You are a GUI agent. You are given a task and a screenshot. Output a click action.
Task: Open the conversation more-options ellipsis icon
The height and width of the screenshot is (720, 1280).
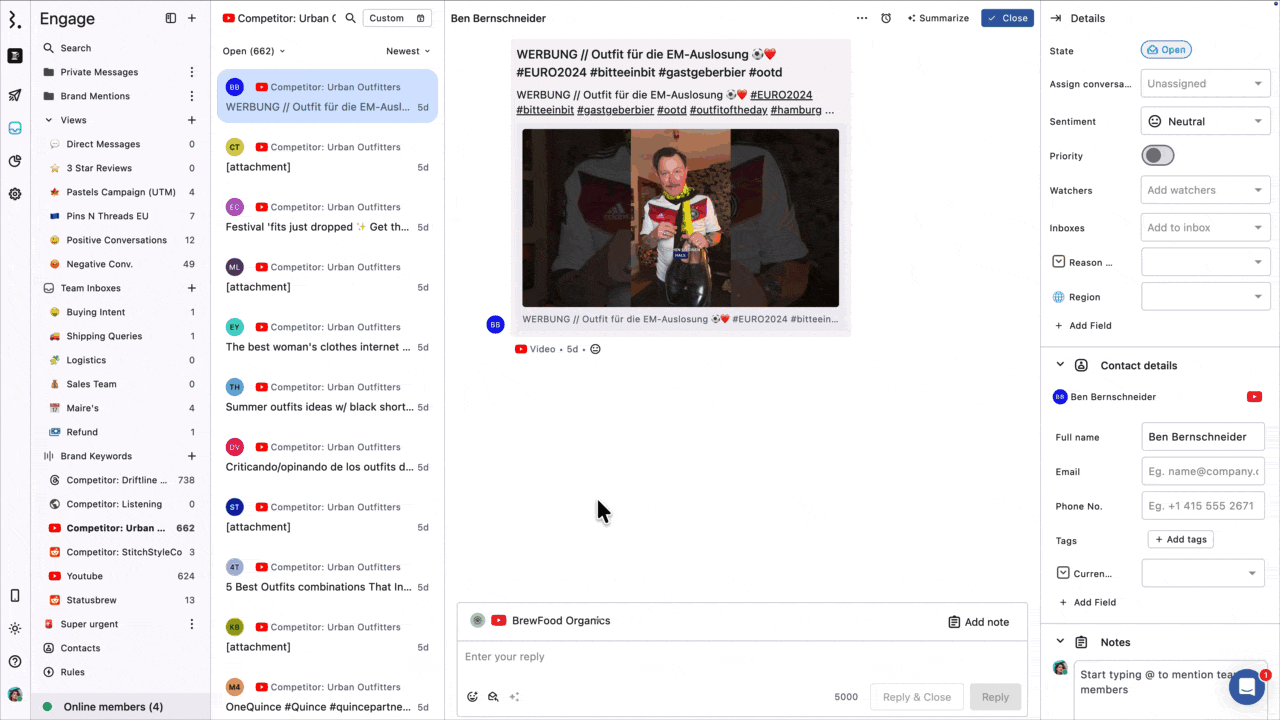(x=862, y=18)
